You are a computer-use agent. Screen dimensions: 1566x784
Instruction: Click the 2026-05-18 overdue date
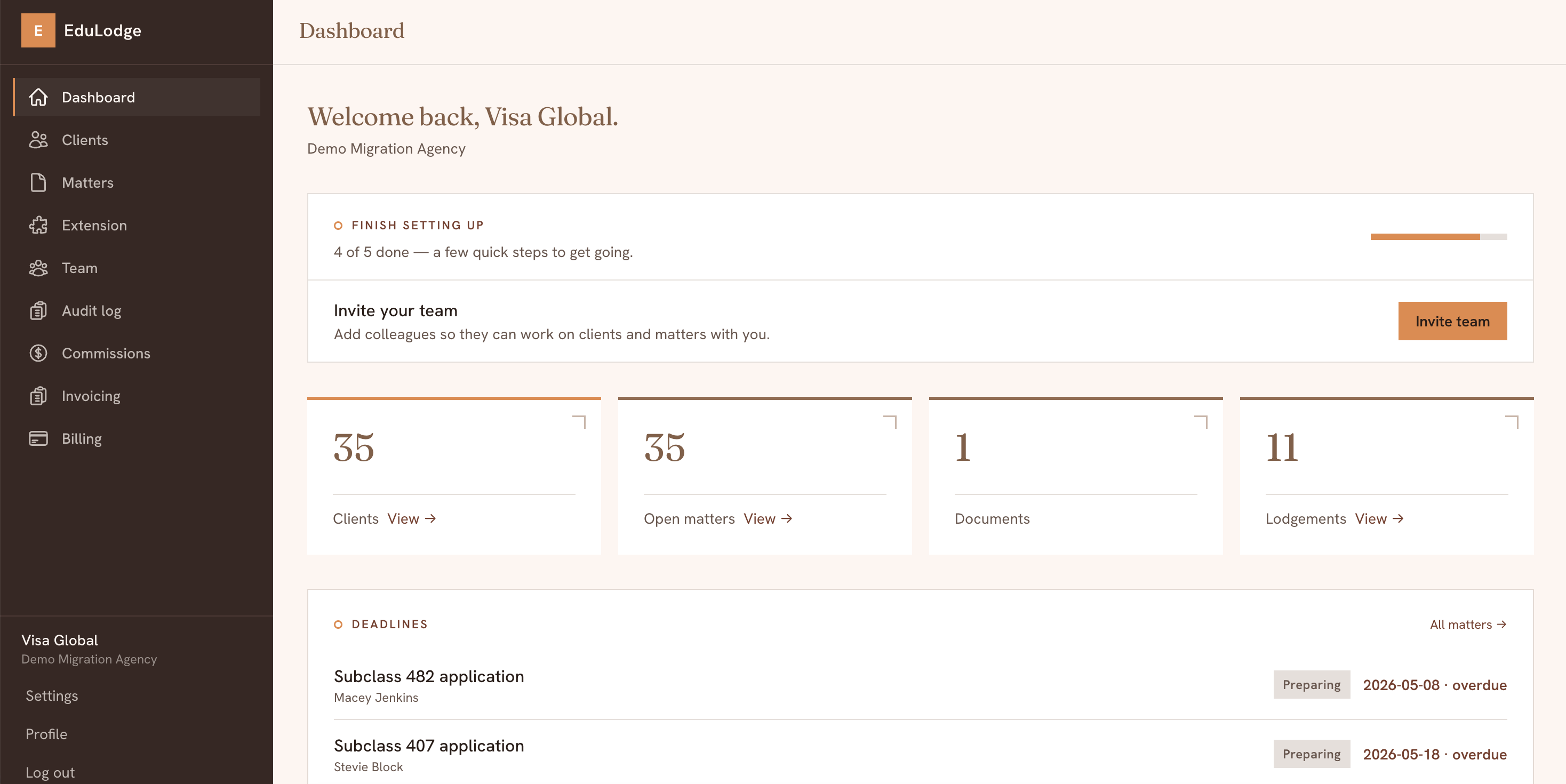(1435, 754)
